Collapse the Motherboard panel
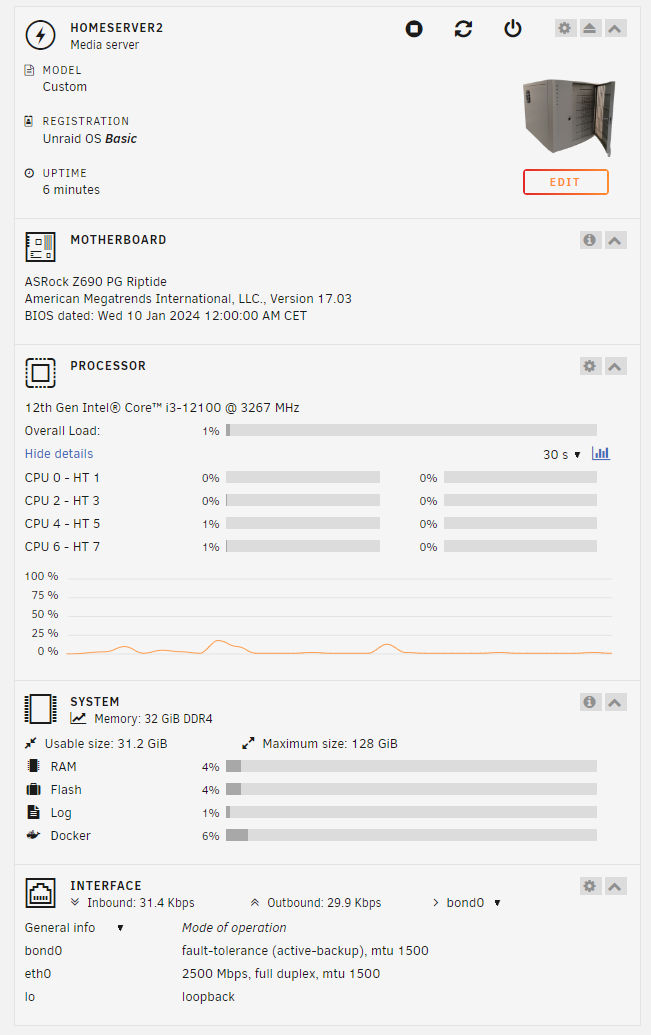 616,240
